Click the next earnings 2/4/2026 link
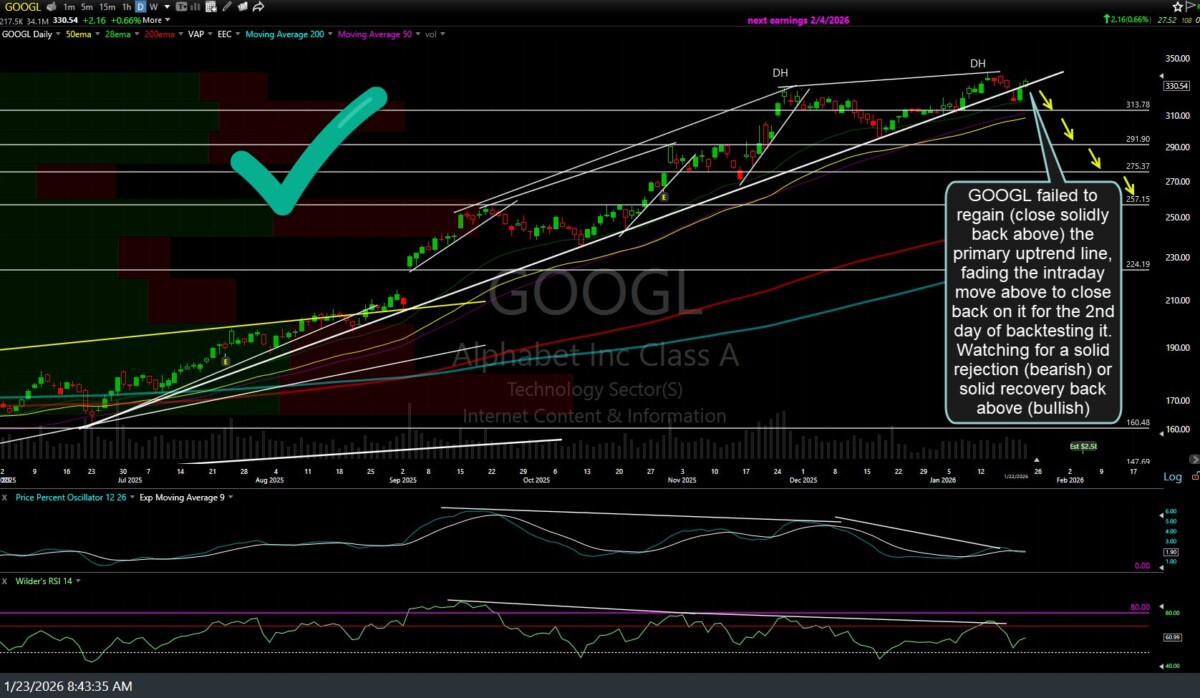1200x698 pixels. pos(798,20)
